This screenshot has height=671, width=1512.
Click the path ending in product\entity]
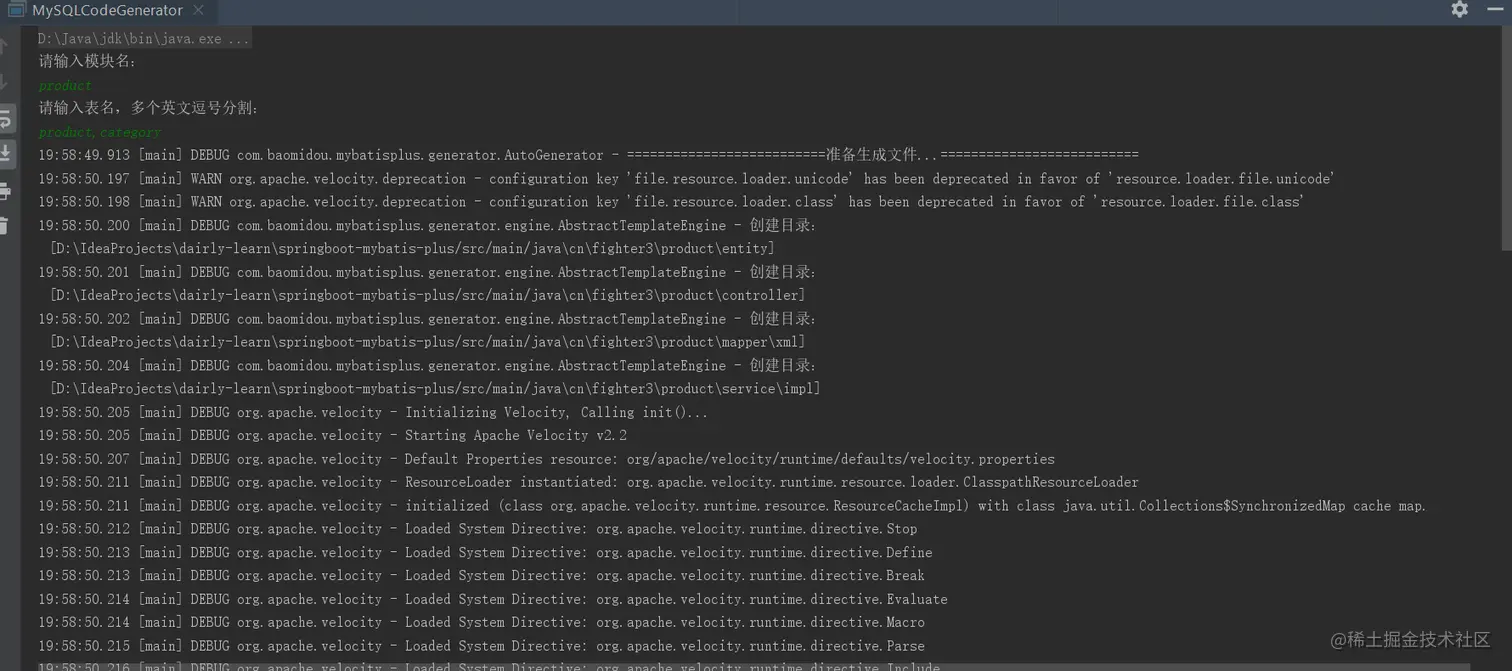[412, 248]
